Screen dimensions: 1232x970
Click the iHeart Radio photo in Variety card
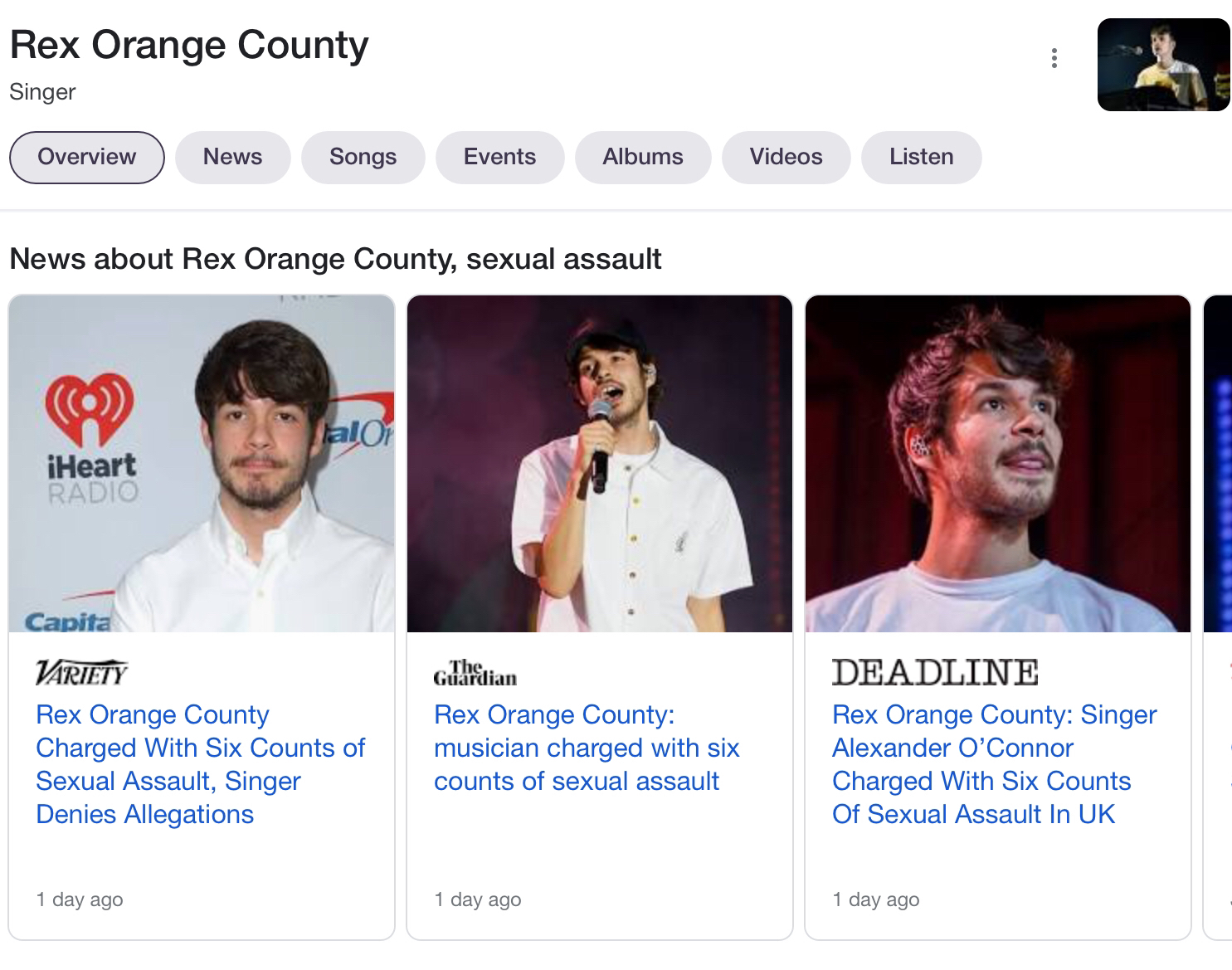click(202, 463)
